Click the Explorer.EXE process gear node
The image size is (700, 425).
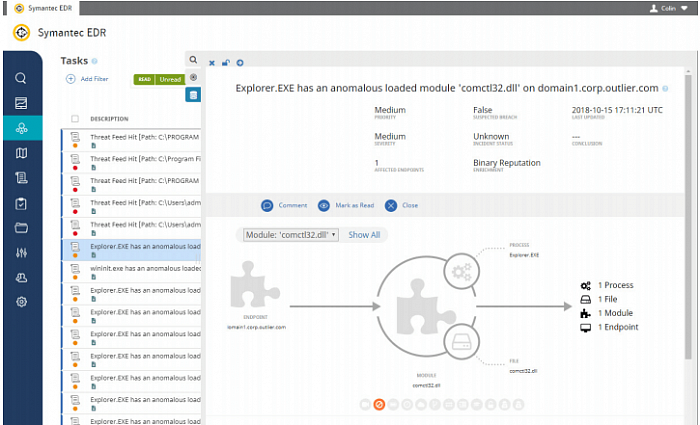462,271
